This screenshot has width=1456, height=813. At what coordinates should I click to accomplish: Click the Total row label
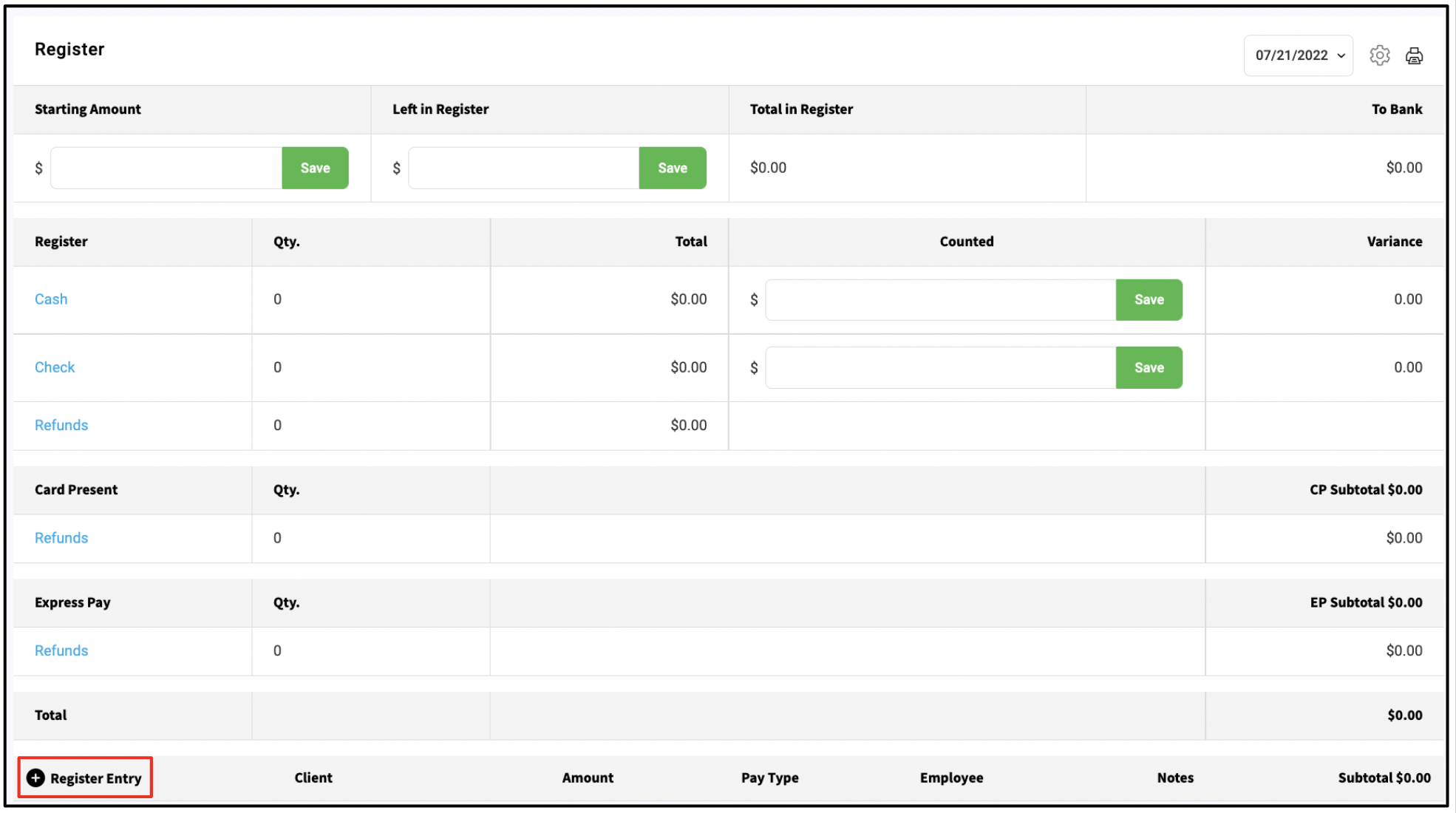point(50,715)
